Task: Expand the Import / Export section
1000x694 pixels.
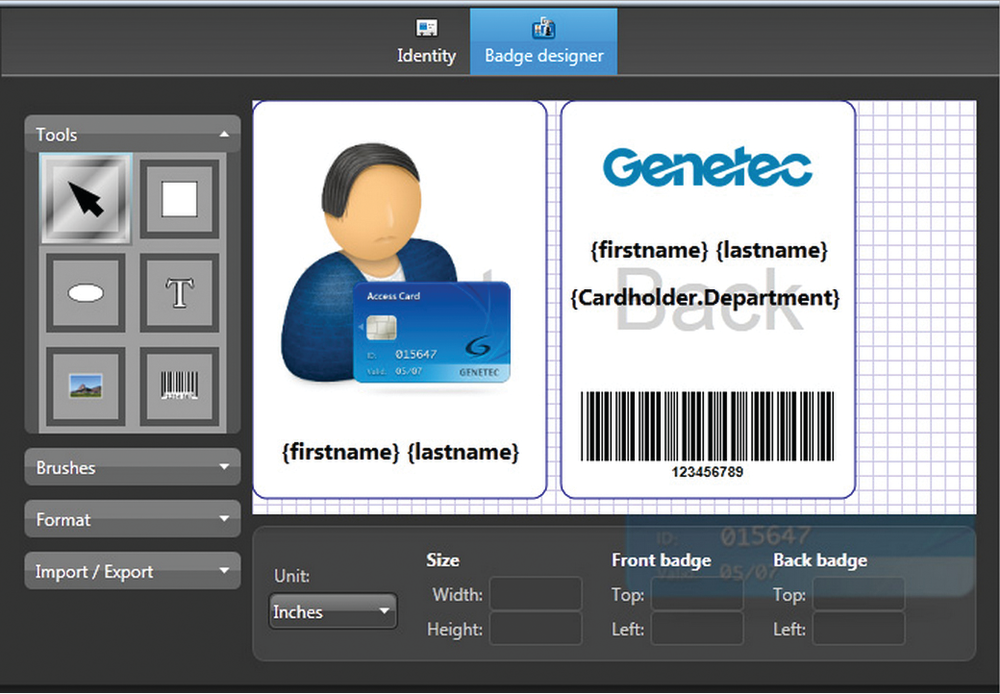Action: click(132, 571)
